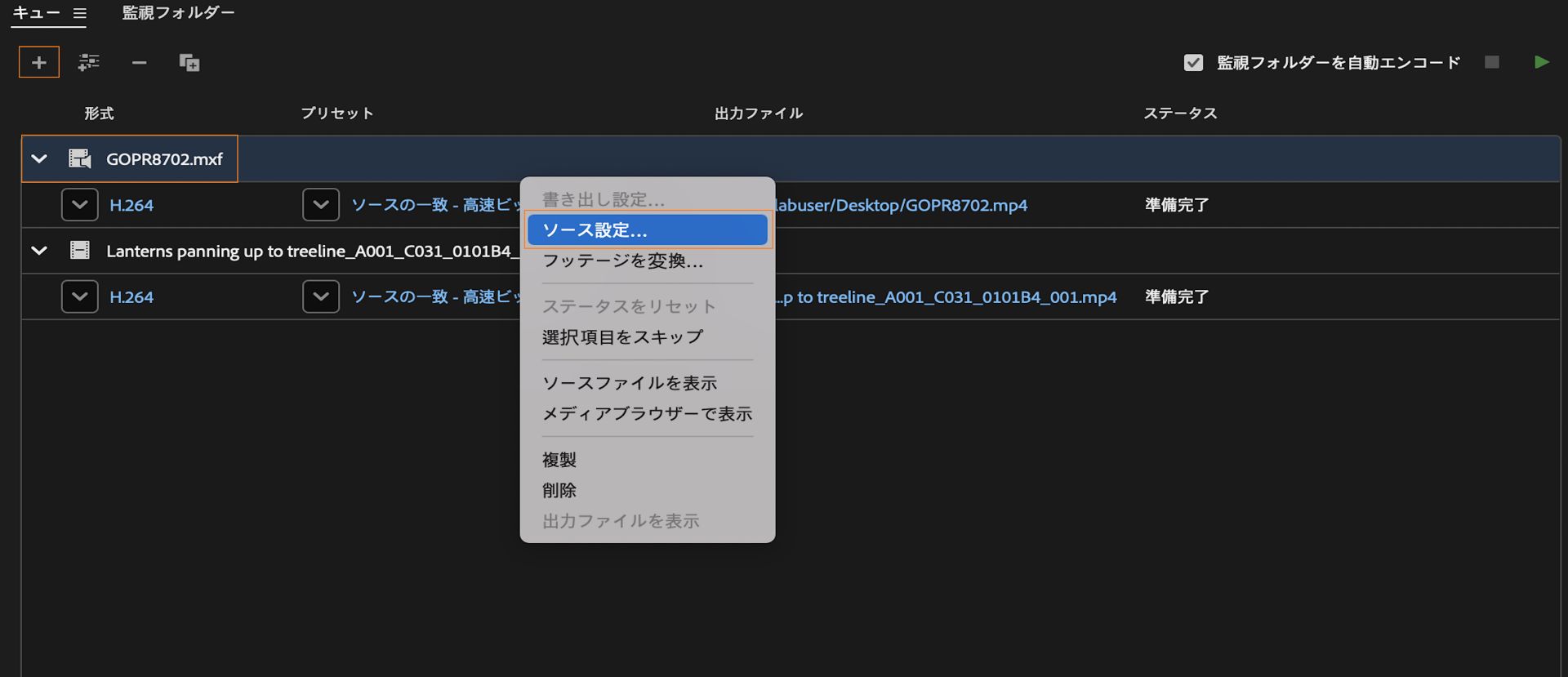The image size is (1568, 677).
Task: Click the greyed ステータスをリセット menu entry
Action: pyautogui.click(x=630, y=306)
